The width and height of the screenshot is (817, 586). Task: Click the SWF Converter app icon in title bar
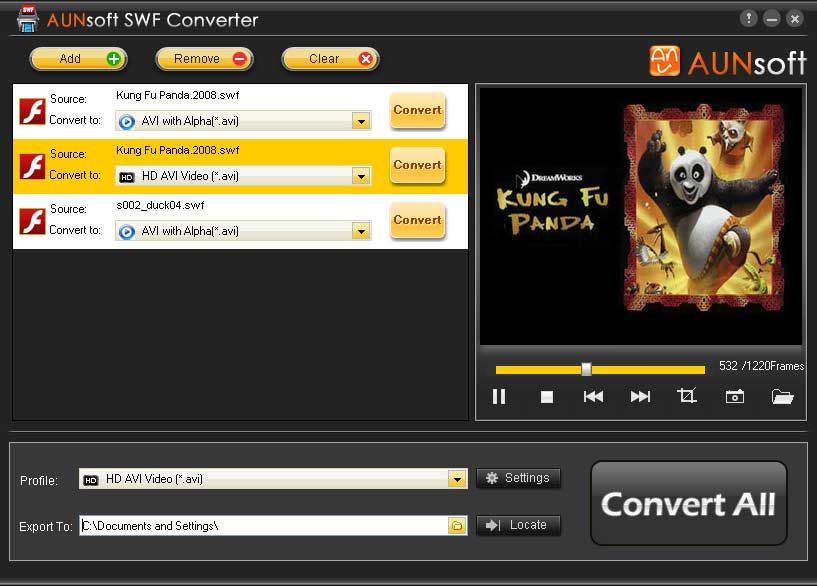point(27,19)
